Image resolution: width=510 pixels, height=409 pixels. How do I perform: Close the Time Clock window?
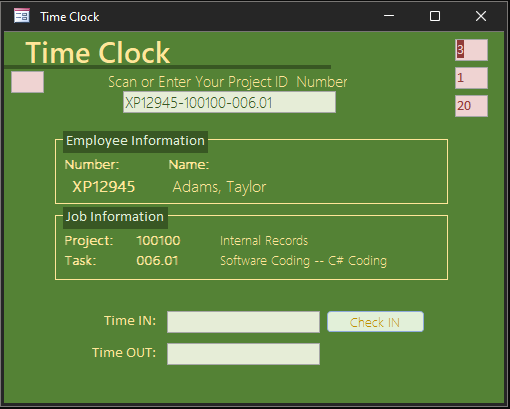click(x=481, y=16)
